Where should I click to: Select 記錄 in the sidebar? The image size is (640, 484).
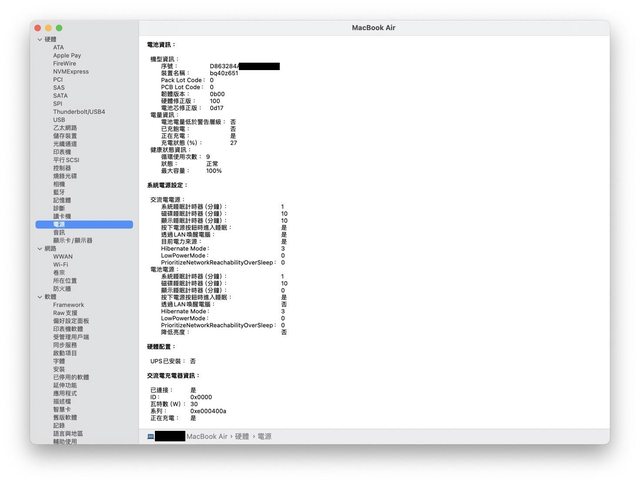[59, 426]
